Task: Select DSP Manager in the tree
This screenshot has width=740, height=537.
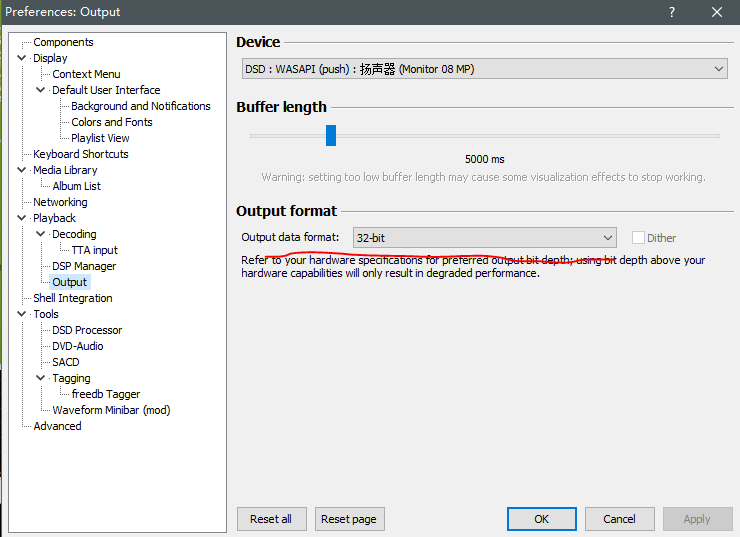Action: 84,266
